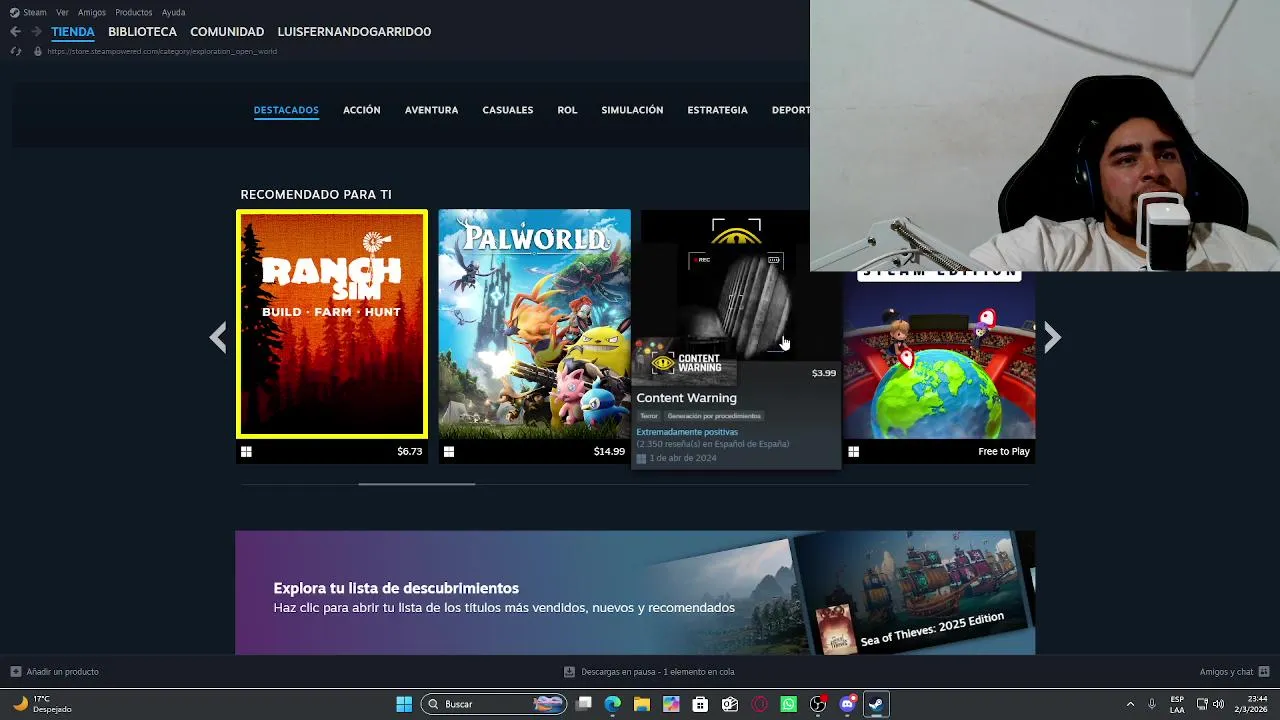1280x720 pixels.
Task: Click the Windows icon under Free to Play game
Action: [853, 452]
